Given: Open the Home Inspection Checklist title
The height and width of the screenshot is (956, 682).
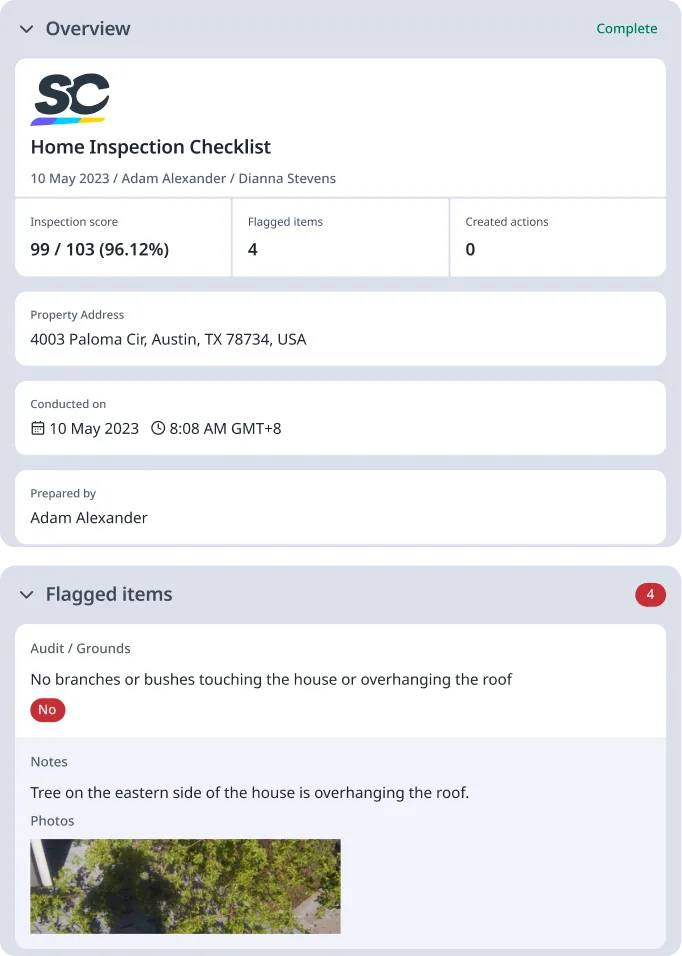Looking at the screenshot, I should (151, 147).
